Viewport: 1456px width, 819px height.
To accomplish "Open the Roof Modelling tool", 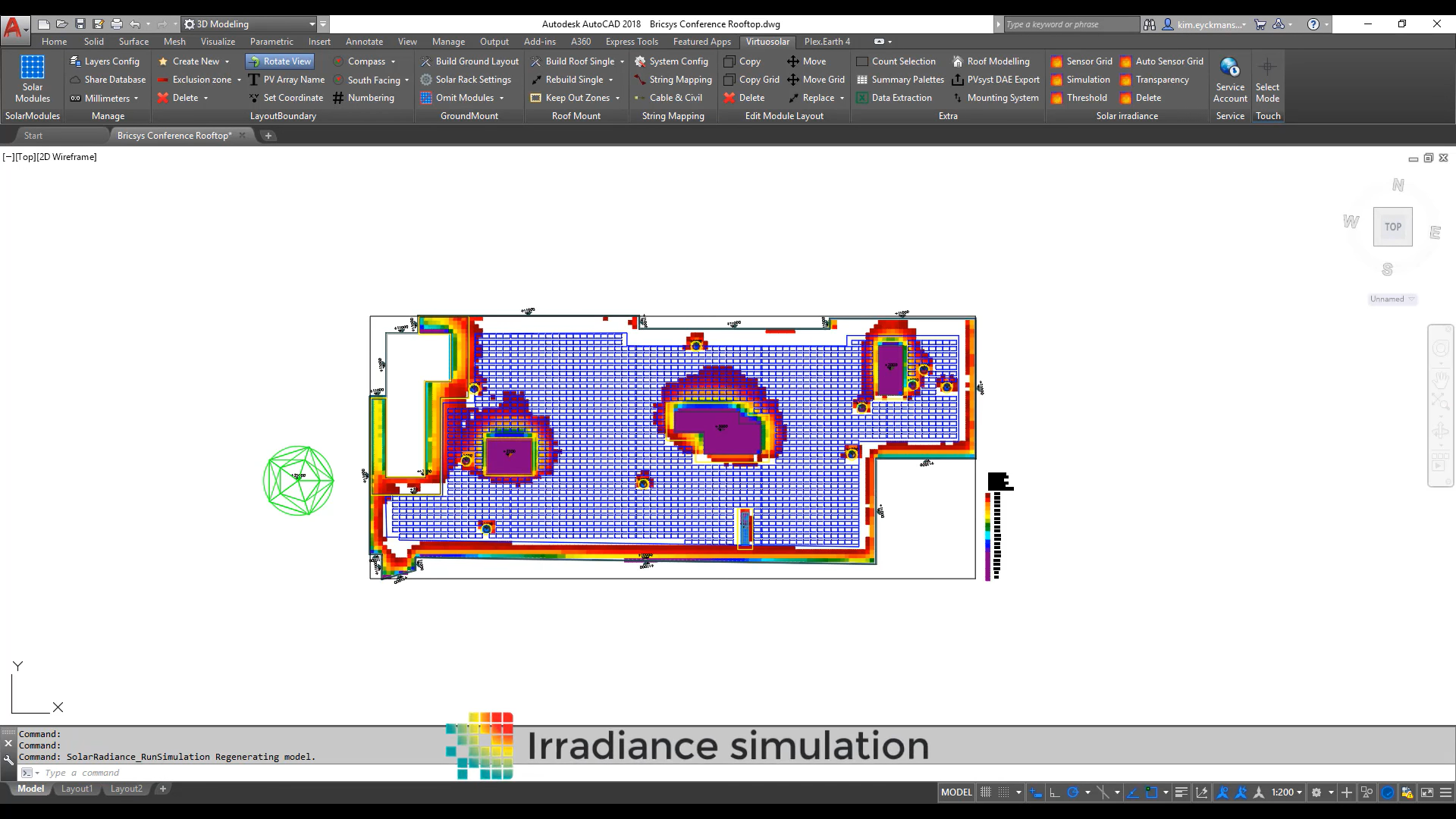I will pyautogui.click(x=997, y=61).
